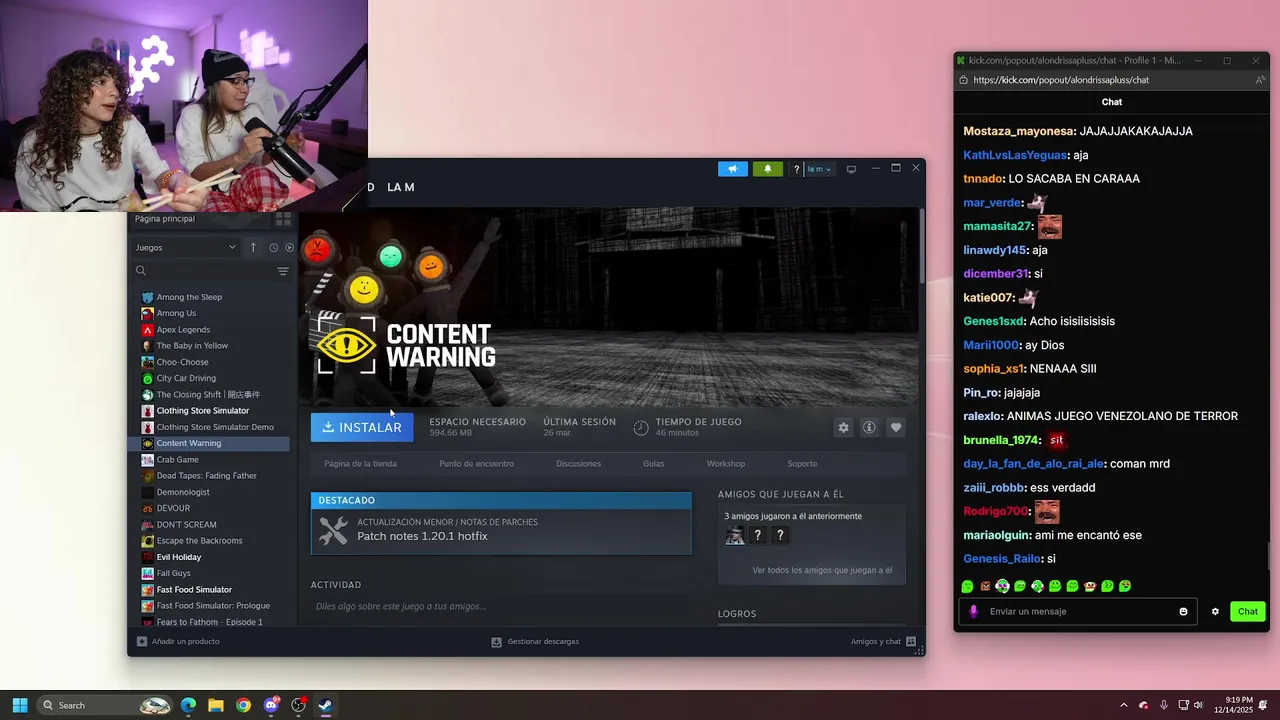This screenshot has height=720, width=1280.
Task: Open the Guías tab
Action: tap(654, 464)
